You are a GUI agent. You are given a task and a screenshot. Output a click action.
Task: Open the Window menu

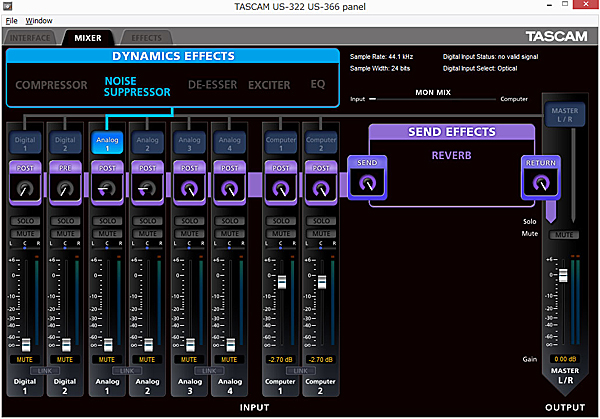pos(39,20)
